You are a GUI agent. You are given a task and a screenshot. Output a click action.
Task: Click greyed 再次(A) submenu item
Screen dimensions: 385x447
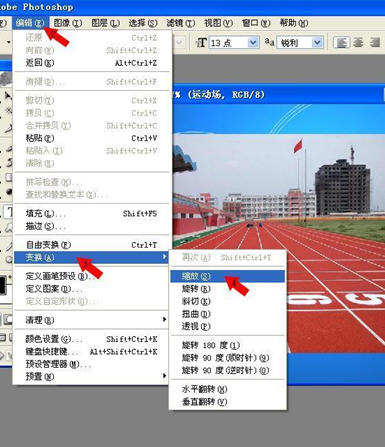tap(227, 257)
